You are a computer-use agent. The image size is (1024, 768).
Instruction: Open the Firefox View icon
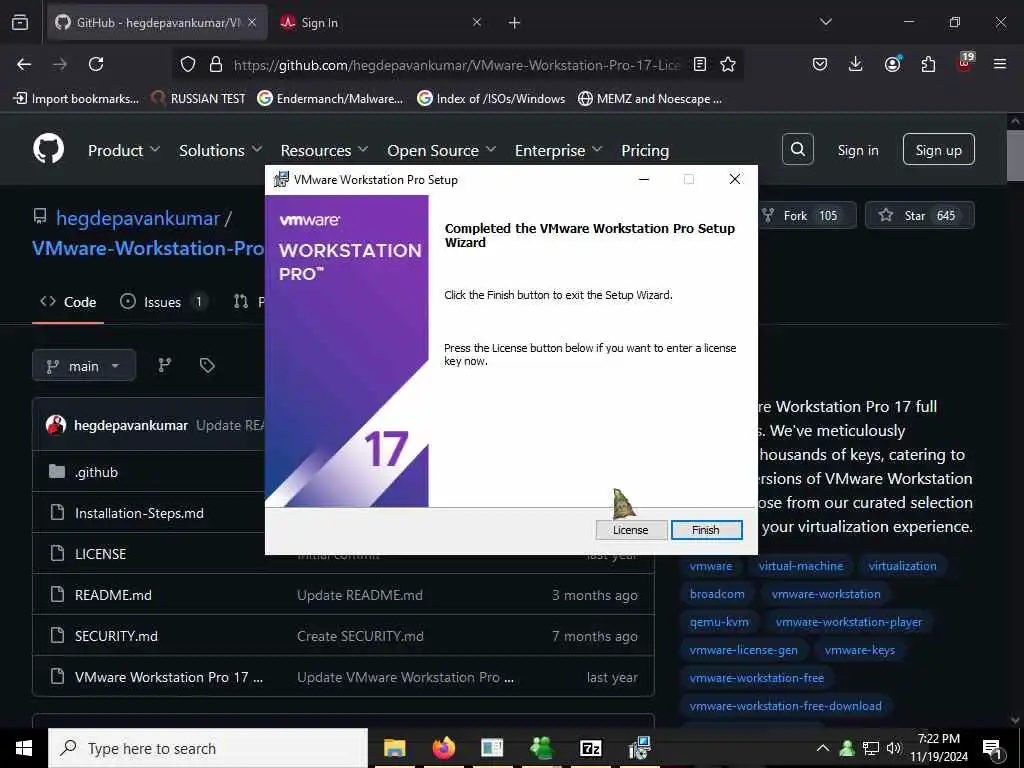(20, 22)
